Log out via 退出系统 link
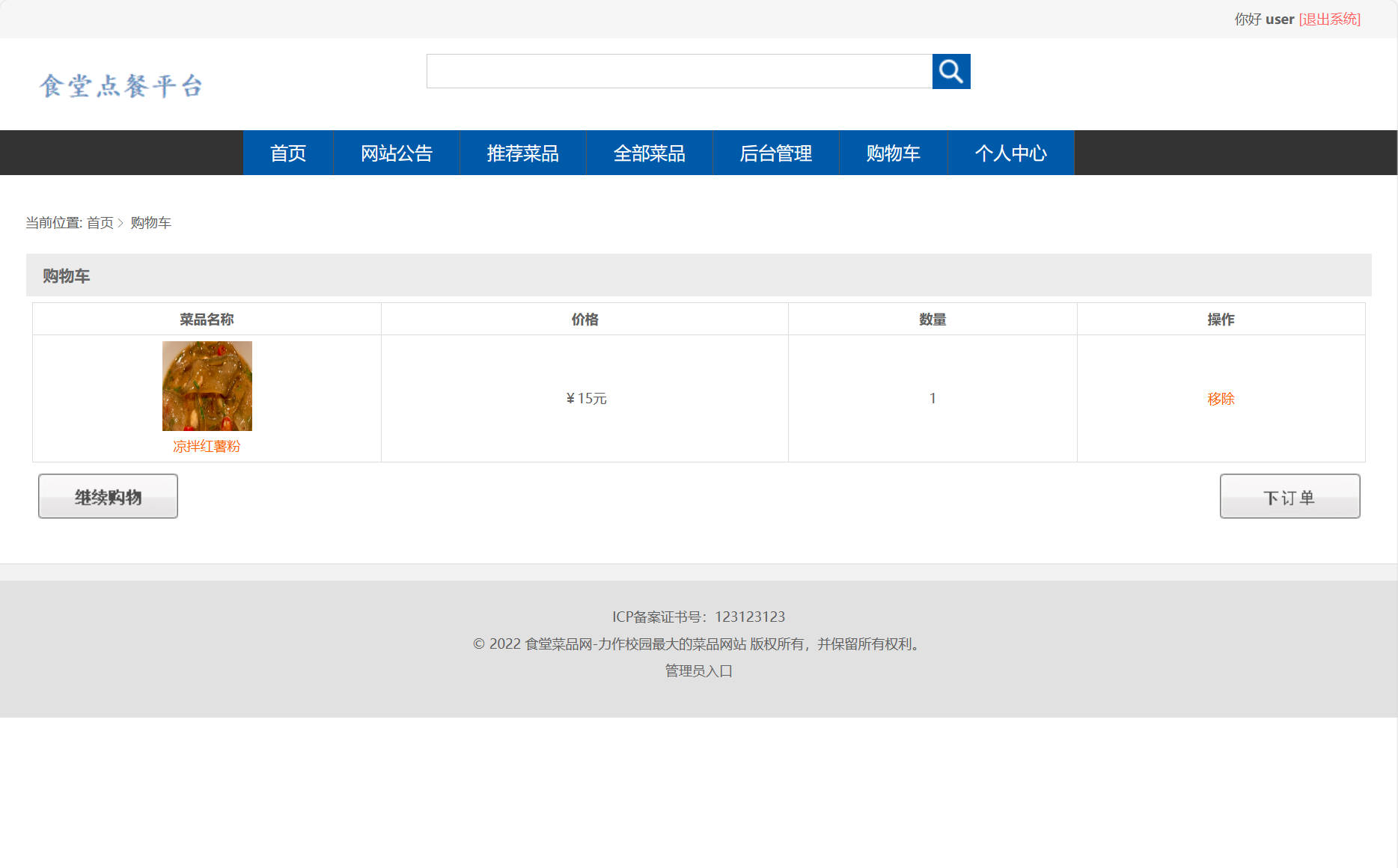 pyautogui.click(x=1330, y=19)
